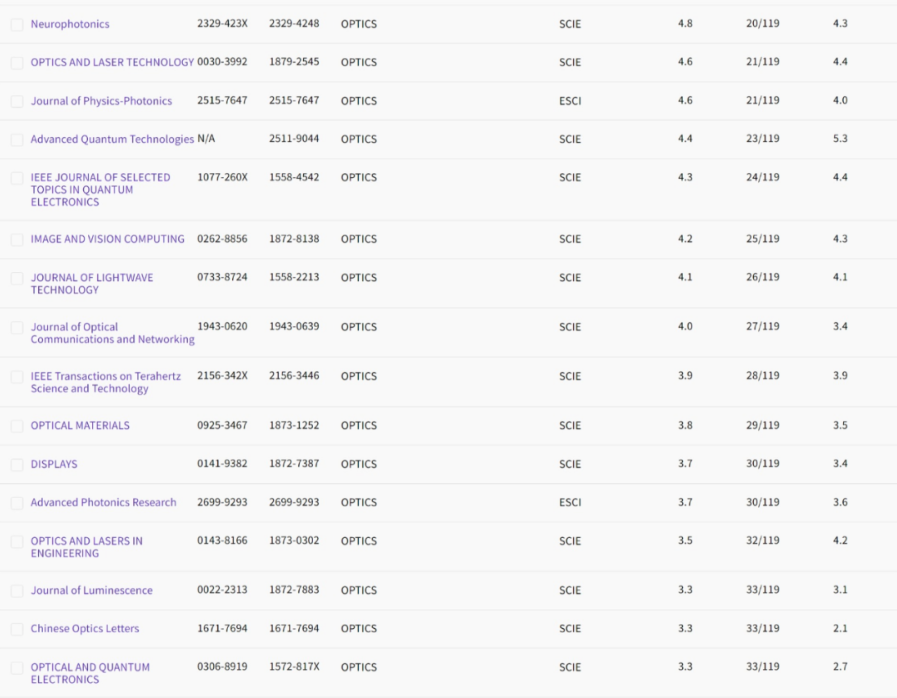Click ISSN value 0141-9382

coord(223,463)
